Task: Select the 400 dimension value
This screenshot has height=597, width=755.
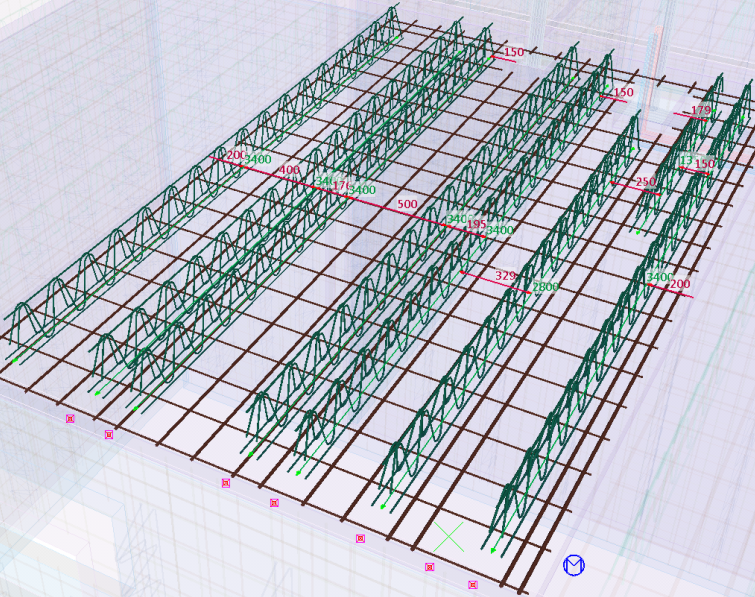Action: pos(289,171)
